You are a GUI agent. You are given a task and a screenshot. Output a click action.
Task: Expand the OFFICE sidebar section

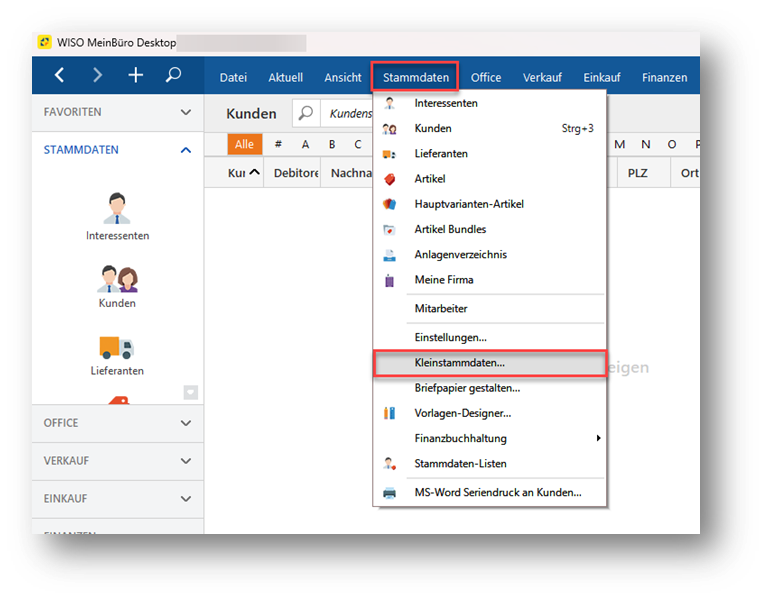pos(185,423)
